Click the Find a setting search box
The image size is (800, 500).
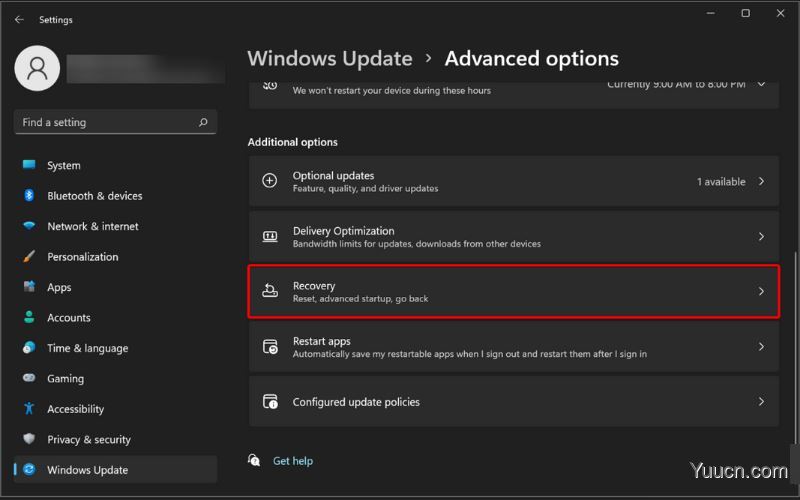click(x=115, y=122)
